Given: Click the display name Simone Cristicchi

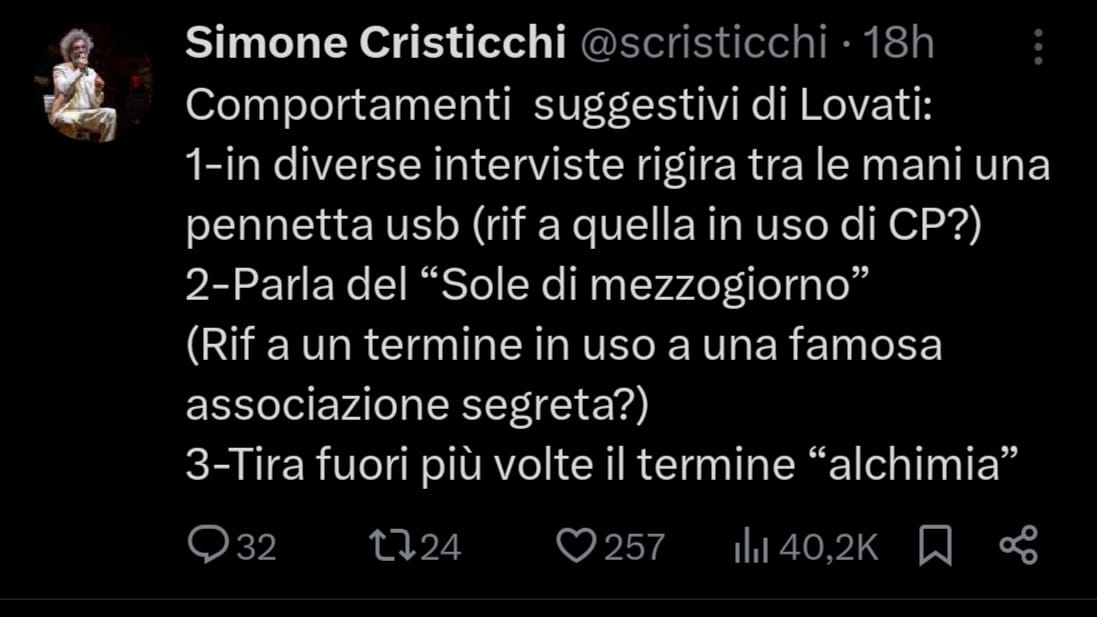Looking at the screenshot, I should coord(376,44).
